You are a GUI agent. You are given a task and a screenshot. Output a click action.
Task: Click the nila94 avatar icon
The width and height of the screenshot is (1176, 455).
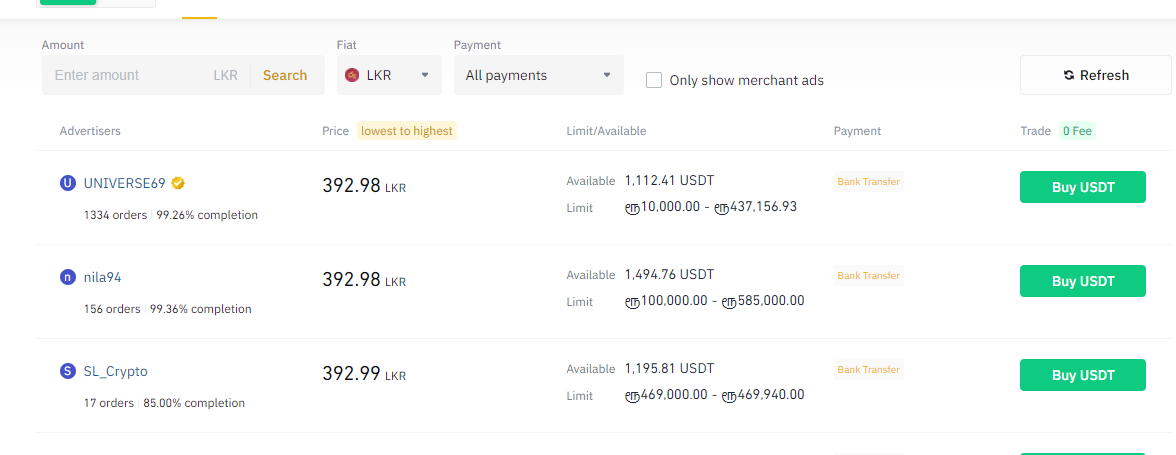(x=68, y=277)
